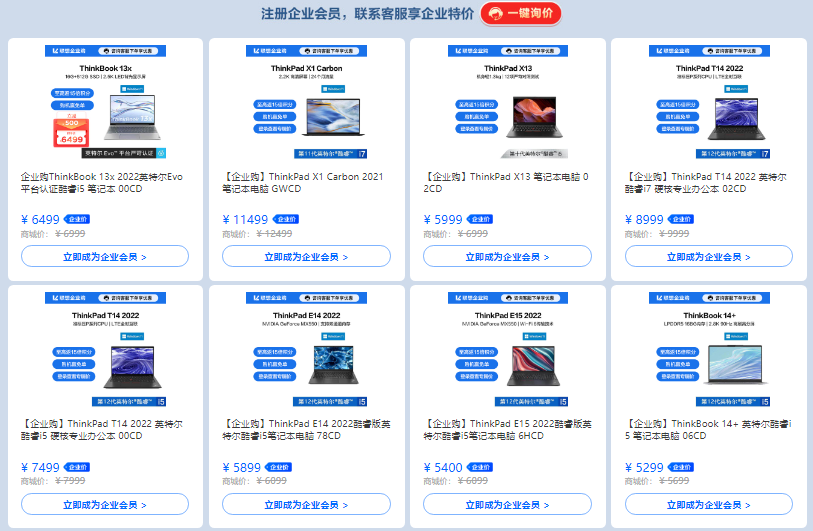Click the ¥ 5400 enterprise price
The height and width of the screenshot is (531, 813).
(x=443, y=467)
